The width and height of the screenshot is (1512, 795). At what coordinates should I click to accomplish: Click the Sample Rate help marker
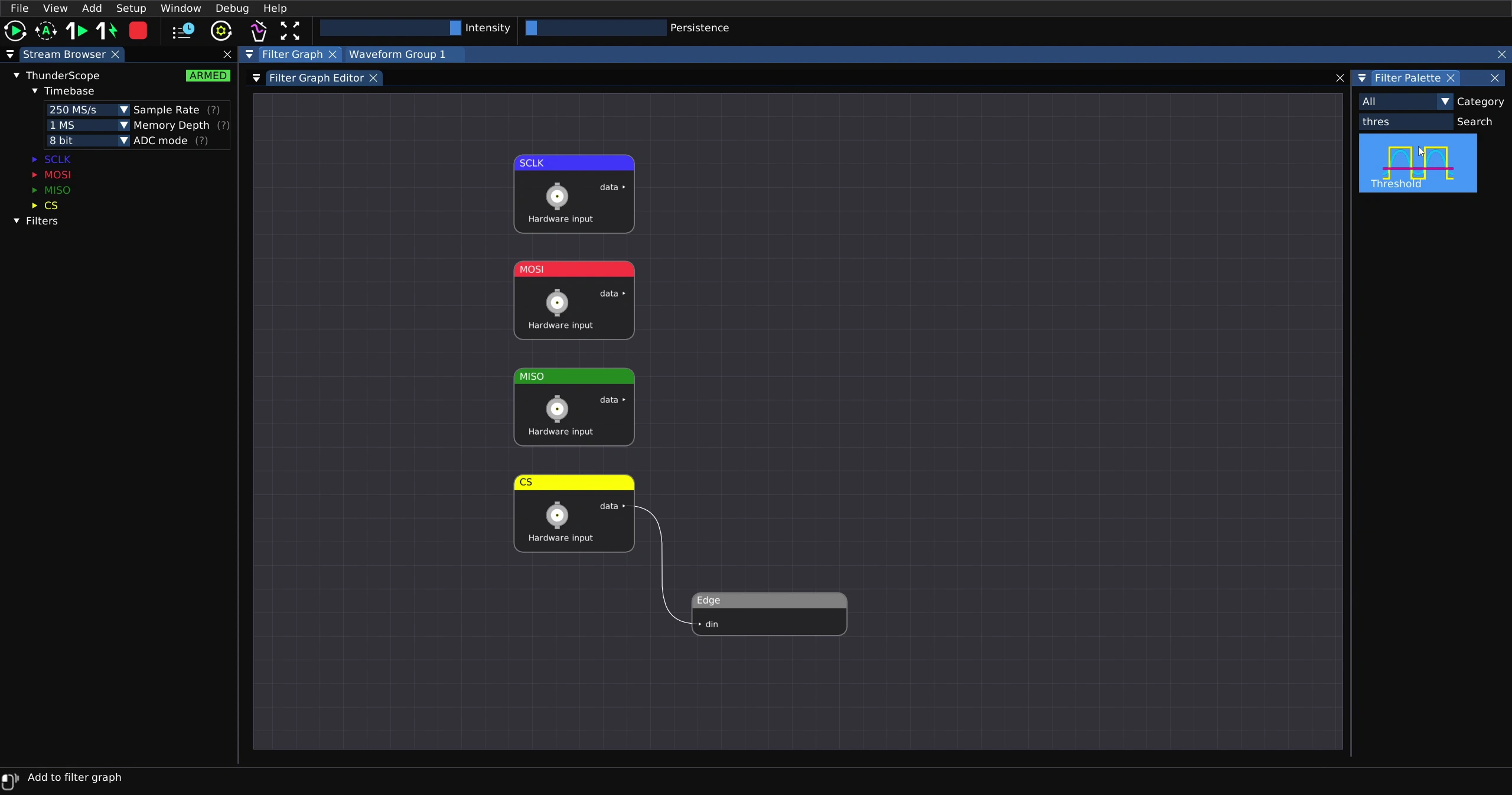213,110
